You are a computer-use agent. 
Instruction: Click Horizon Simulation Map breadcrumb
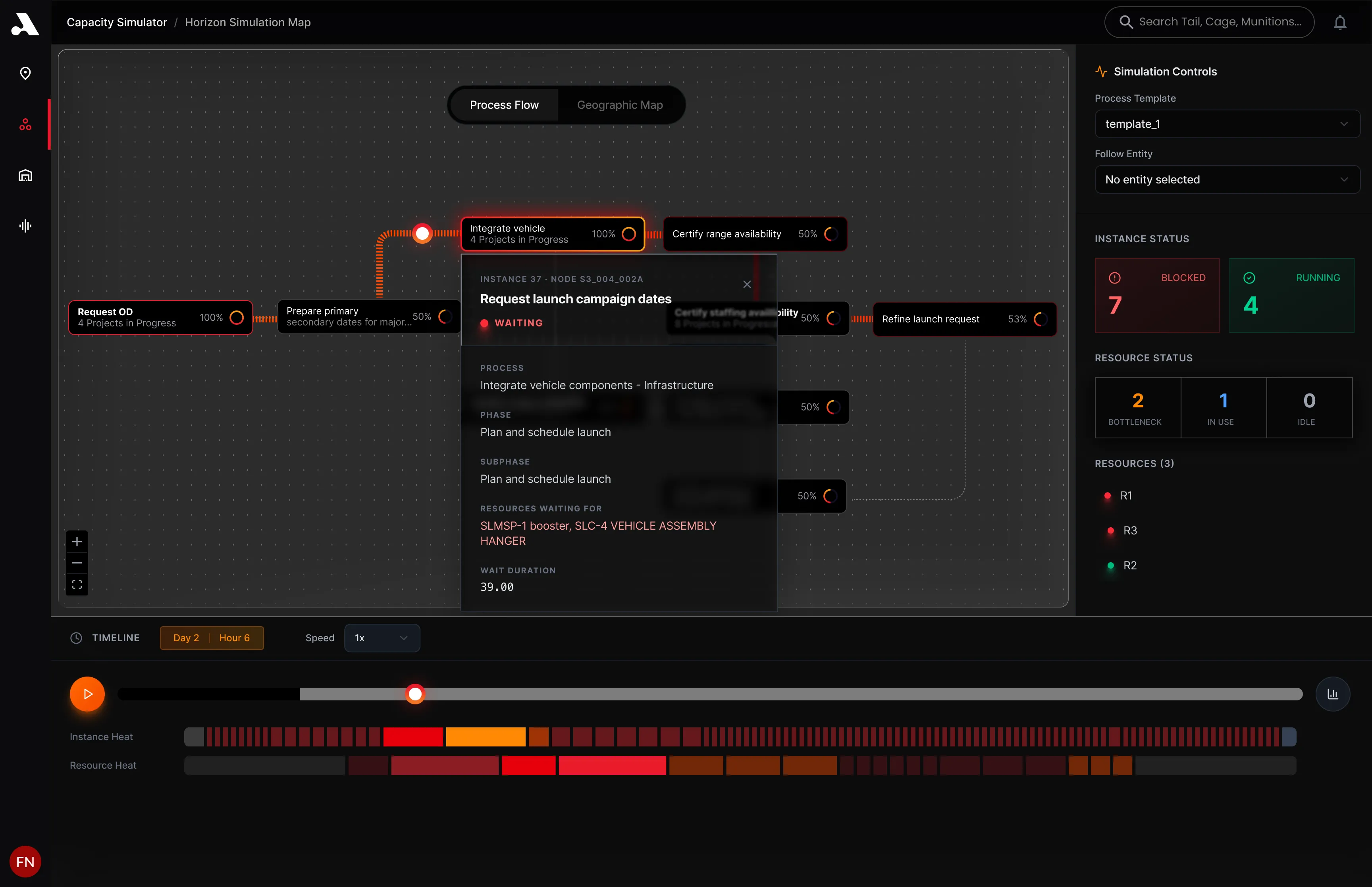pyautogui.click(x=248, y=22)
